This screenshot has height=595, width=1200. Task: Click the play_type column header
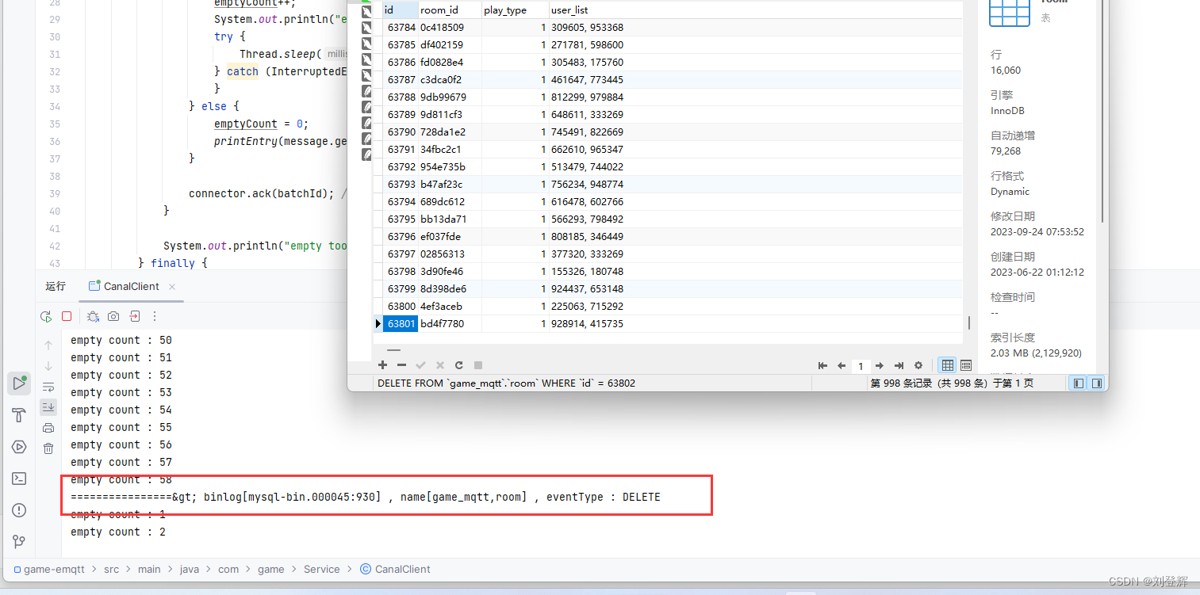click(514, 10)
